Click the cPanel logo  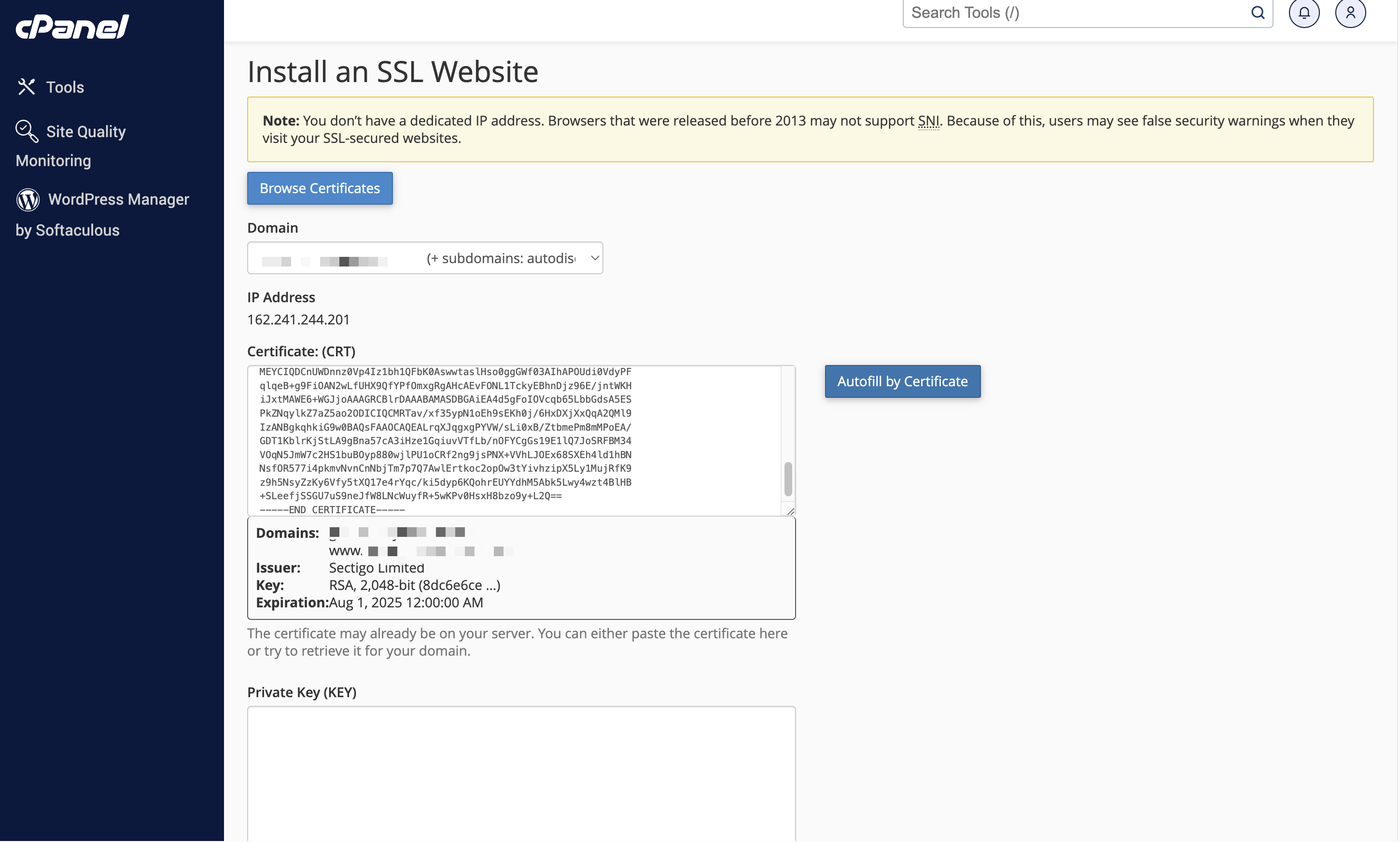click(x=72, y=27)
